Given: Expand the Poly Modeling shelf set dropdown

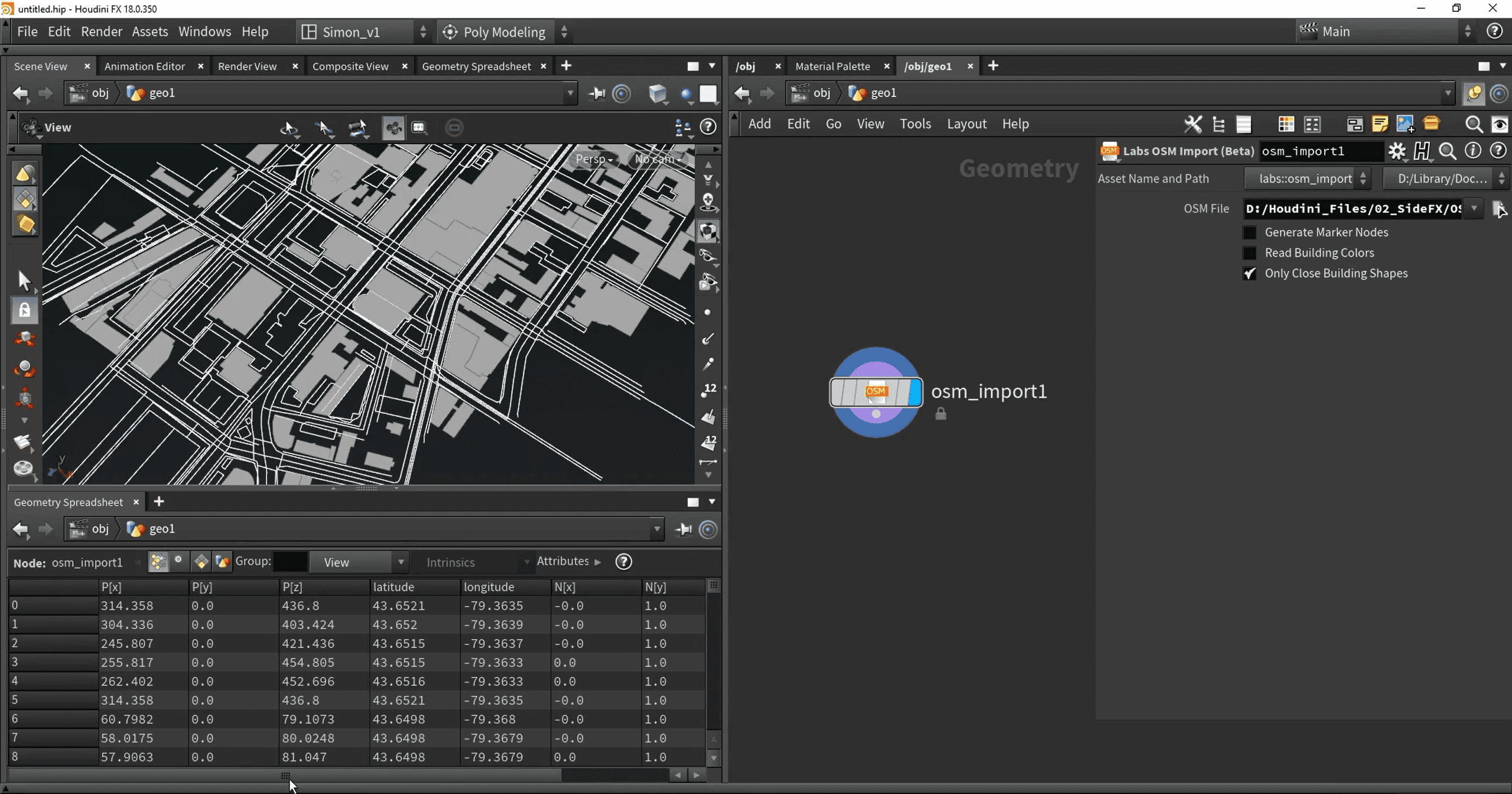Looking at the screenshot, I should click(x=564, y=32).
